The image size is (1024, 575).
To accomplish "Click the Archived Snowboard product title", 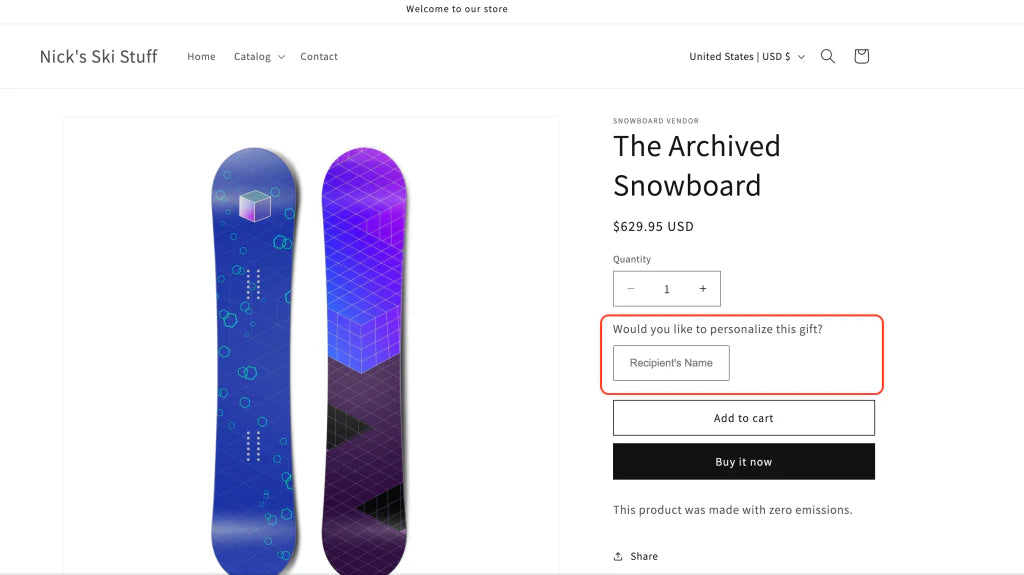I will (696, 165).
